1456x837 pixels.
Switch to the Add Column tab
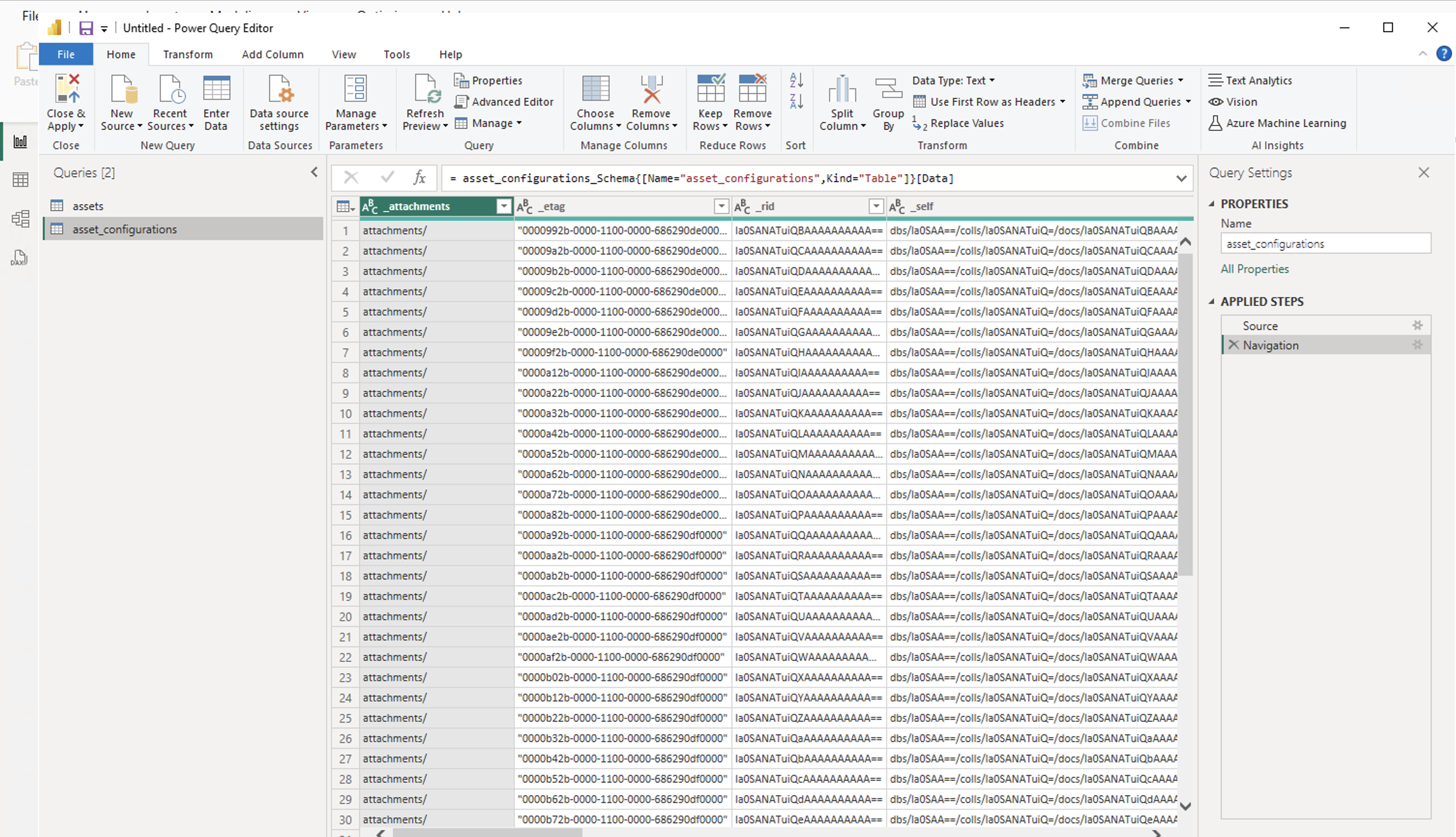click(x=272, y=54)
